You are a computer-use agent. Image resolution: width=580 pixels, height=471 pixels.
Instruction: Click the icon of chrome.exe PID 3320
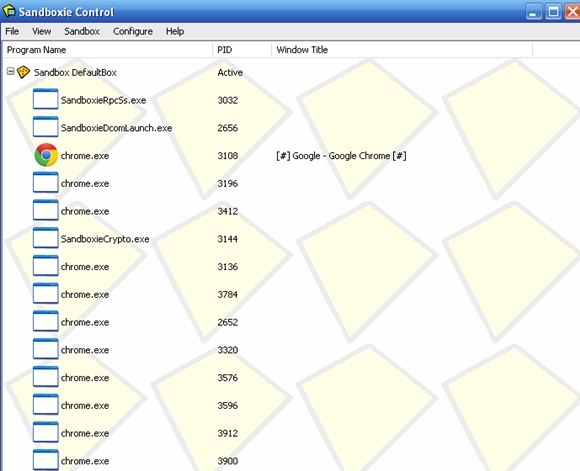45,349
